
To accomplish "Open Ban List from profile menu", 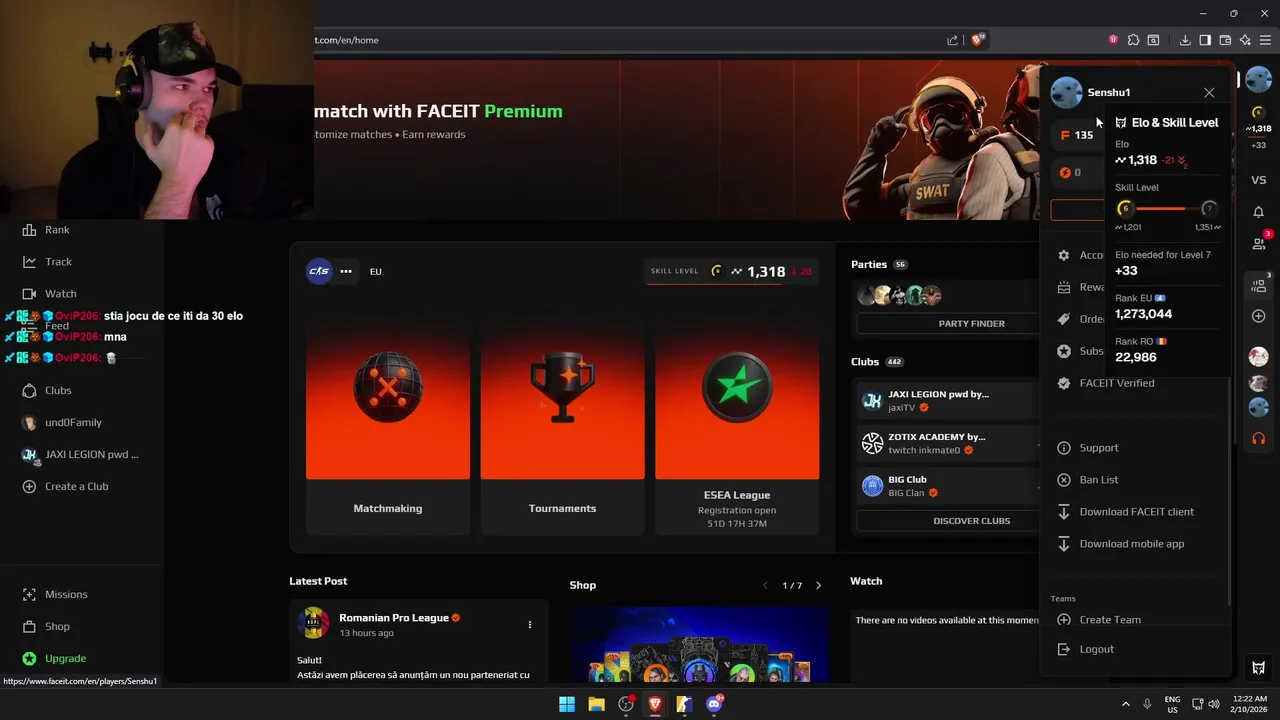I will coord(1099,480).
